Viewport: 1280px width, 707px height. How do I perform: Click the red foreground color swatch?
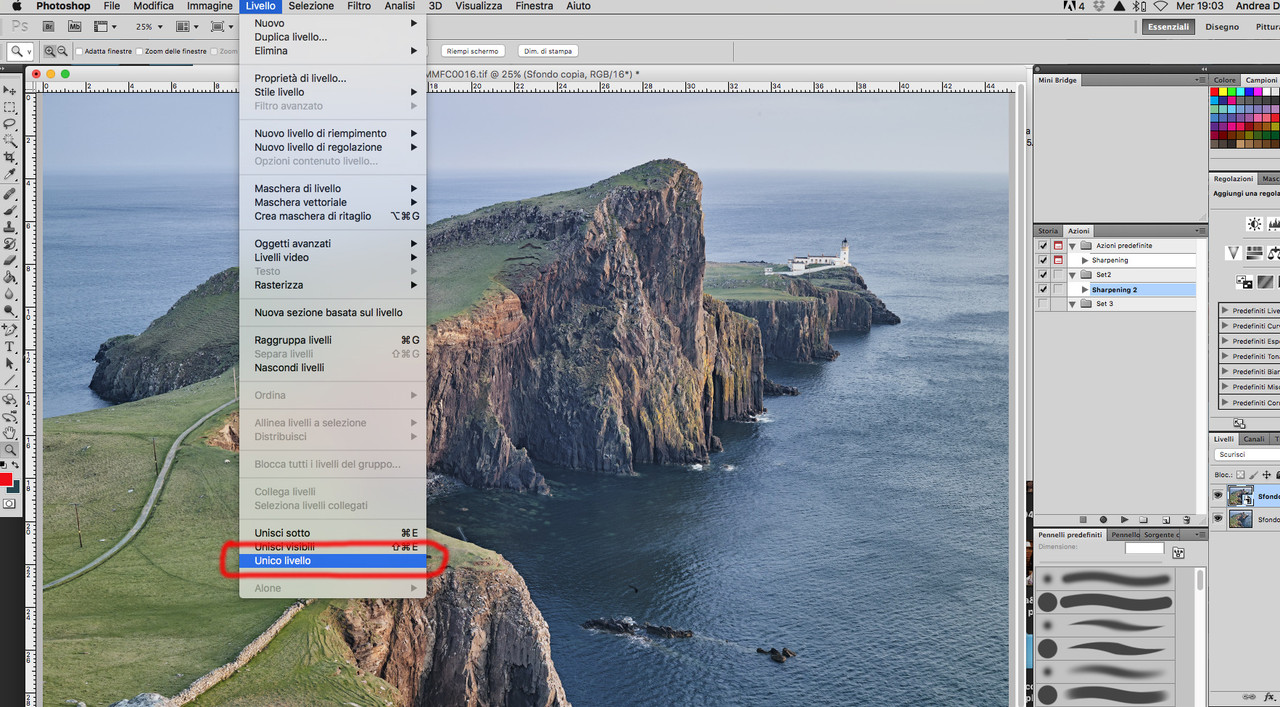(5, 480)
